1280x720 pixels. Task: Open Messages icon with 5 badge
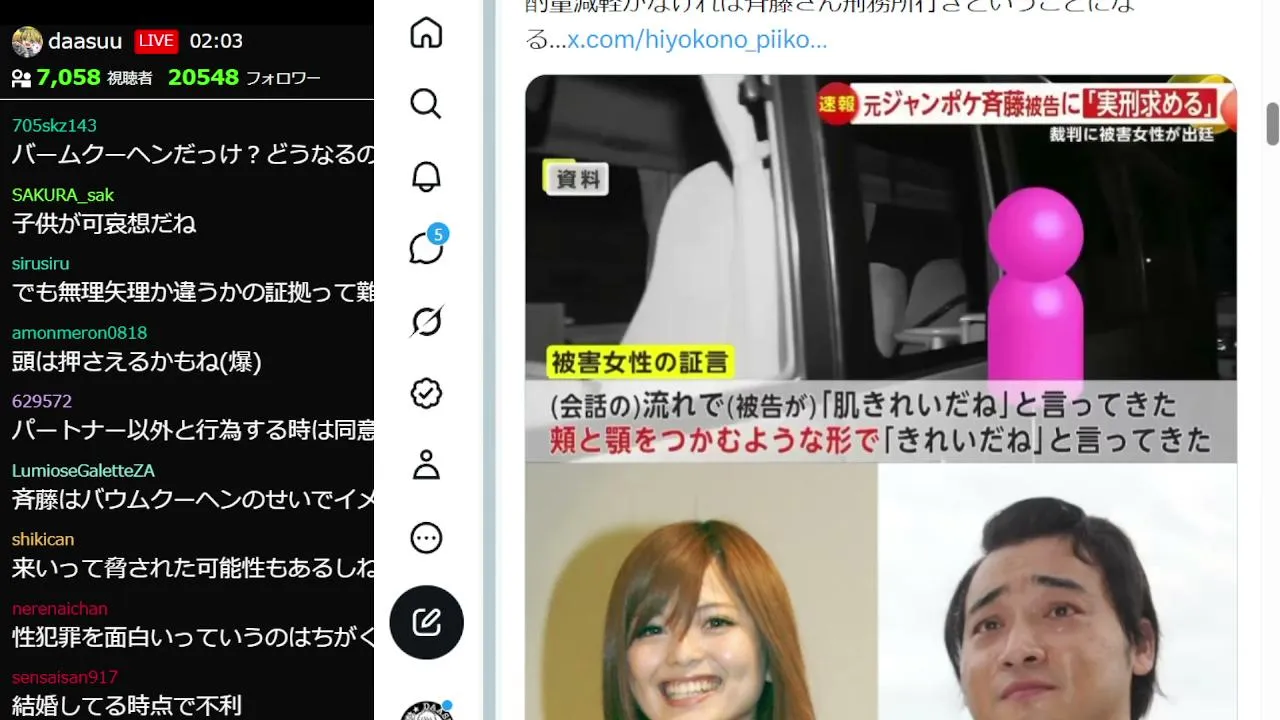427,248
